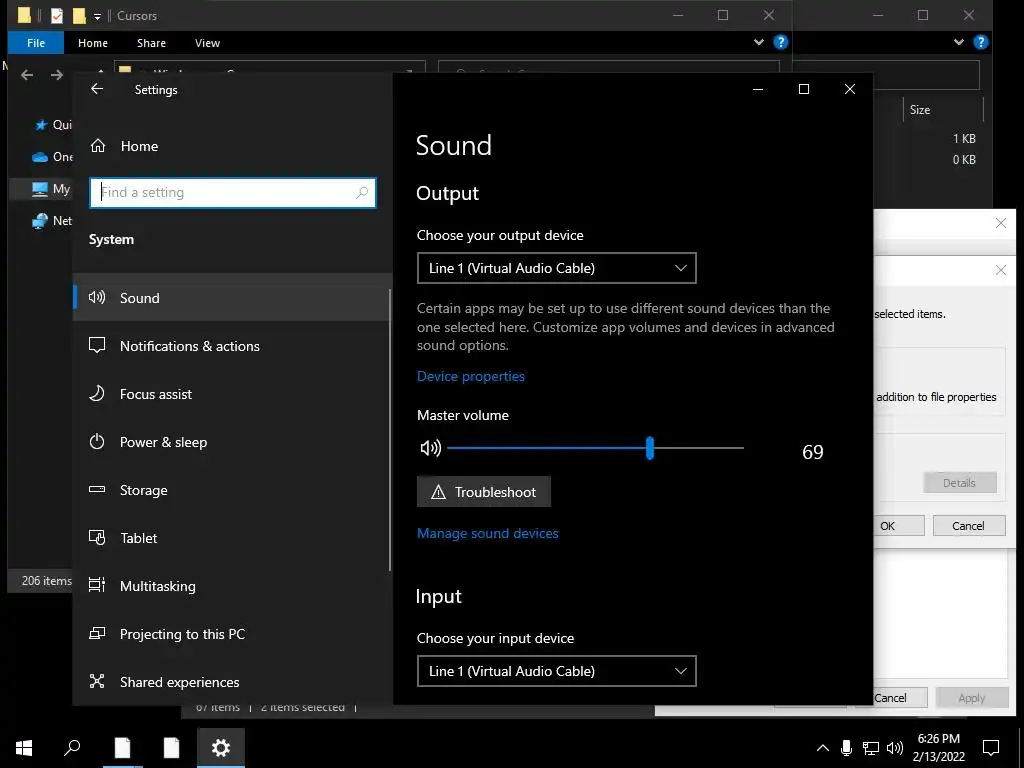Open the input device dropdown
Image resolution: width=1024 pixels, height=768 pixels.
click(556, 671)
